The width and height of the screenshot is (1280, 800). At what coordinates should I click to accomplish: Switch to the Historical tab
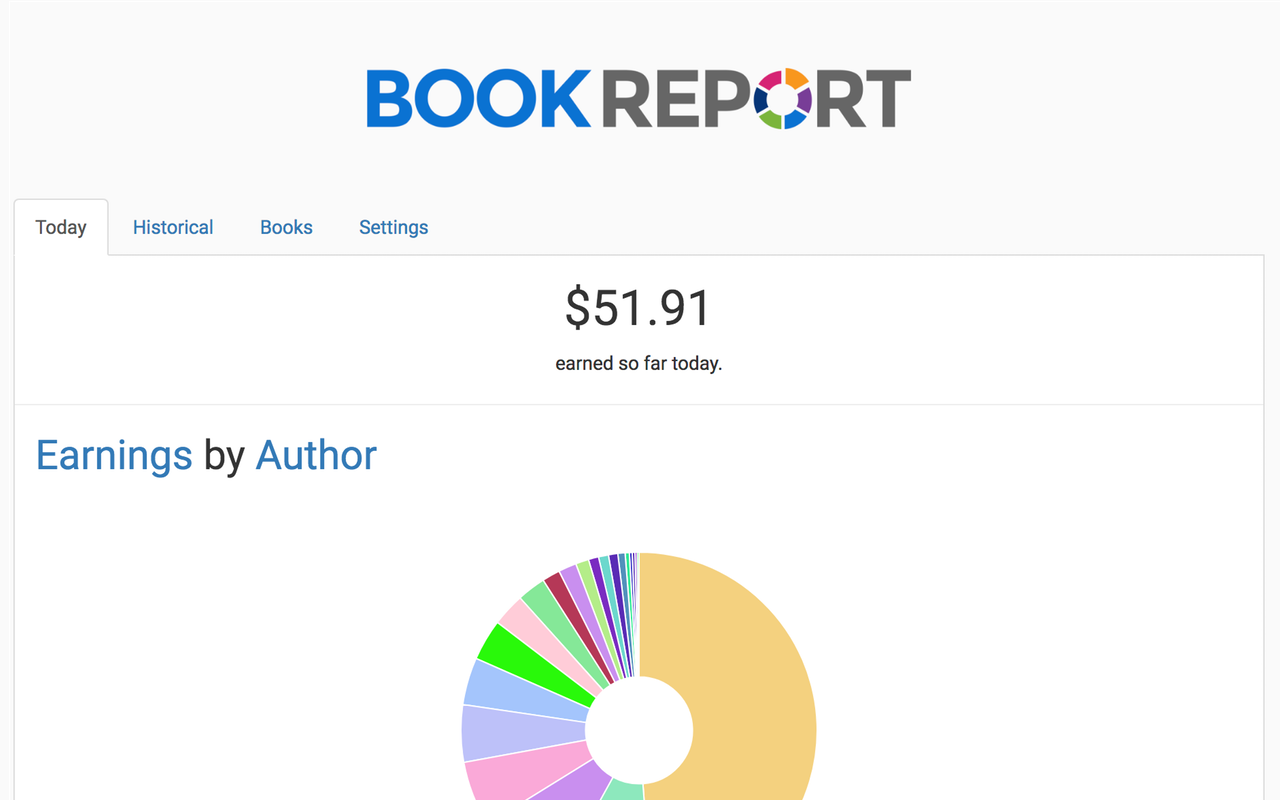[x=172, y=227]
